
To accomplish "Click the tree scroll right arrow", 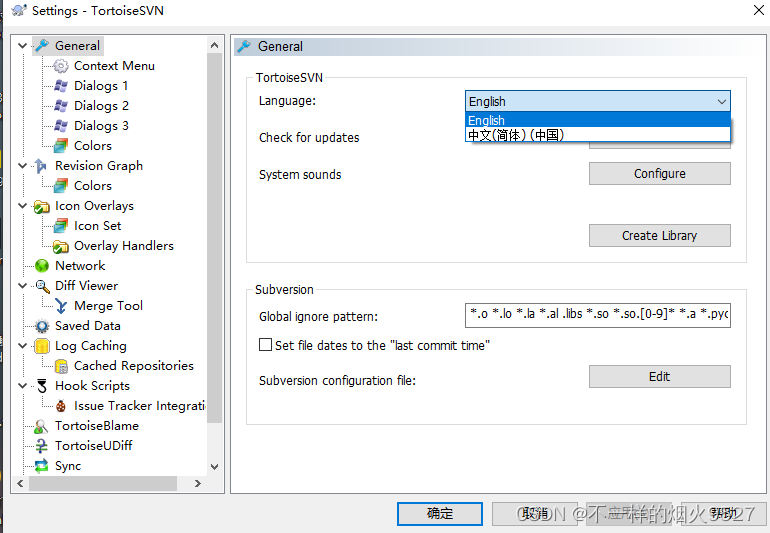I will click(197, 484).
